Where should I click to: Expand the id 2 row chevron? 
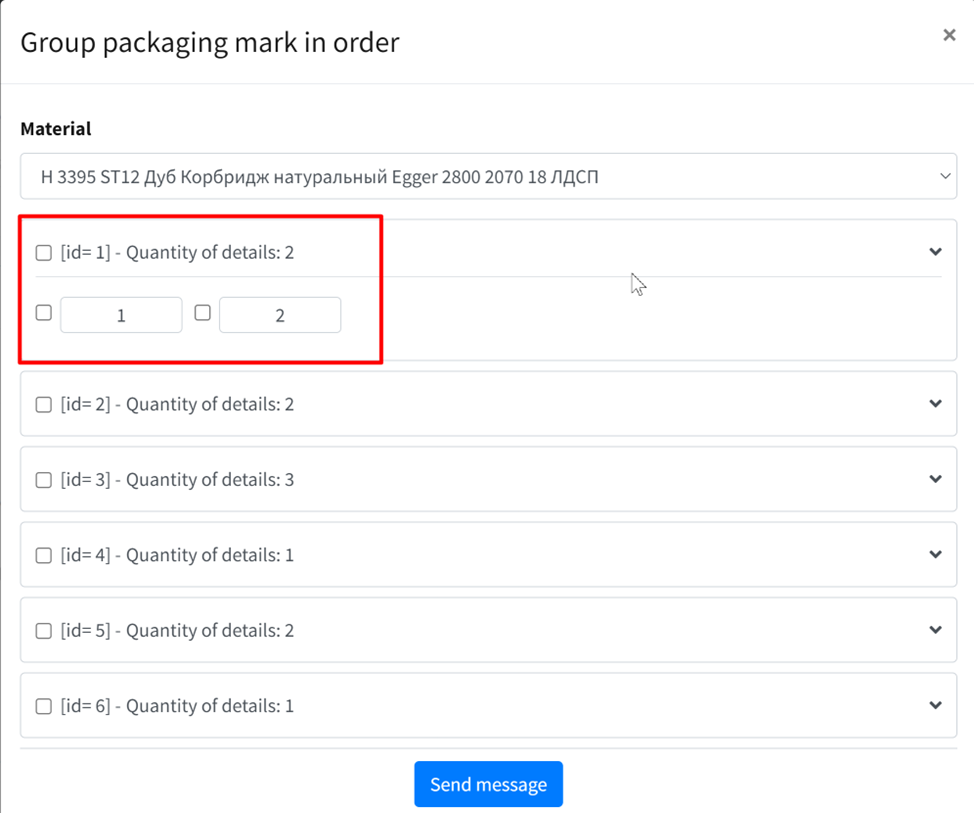click(x=935, y=404)
